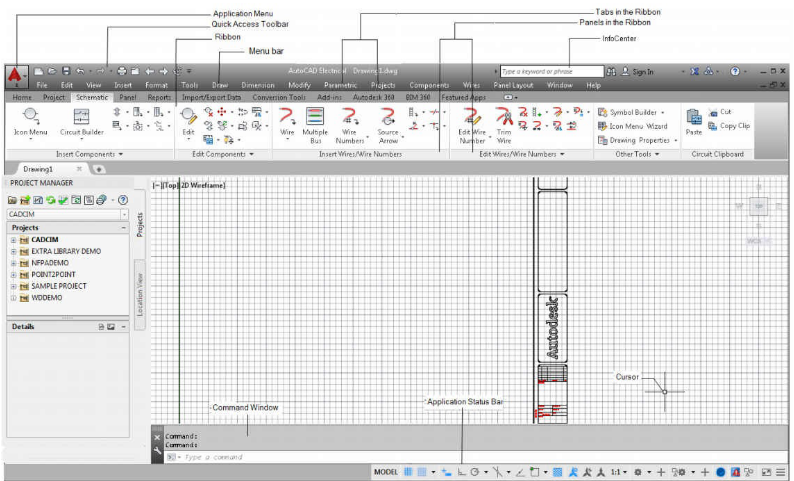This screenshot has width=794, height=481.
Task: Click the Undo arrow icon
Action: [80, 71]
